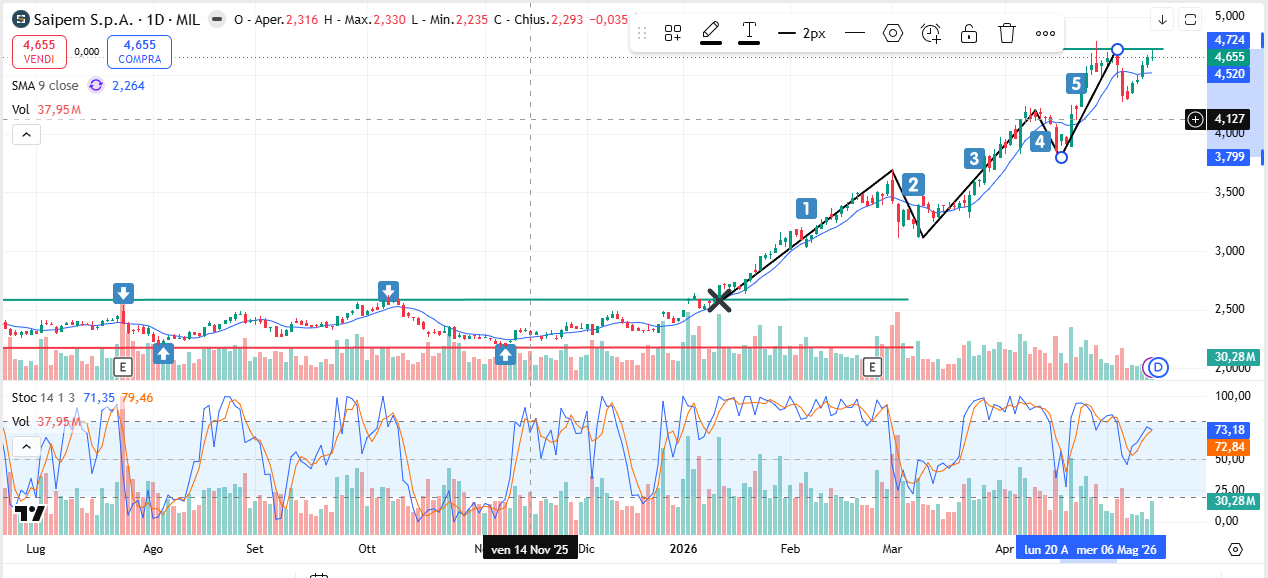Grab the dotted handle of the drawing toolbar
Image resolution: width=1268 pixels, height=578 pixels.
[642, 33]
